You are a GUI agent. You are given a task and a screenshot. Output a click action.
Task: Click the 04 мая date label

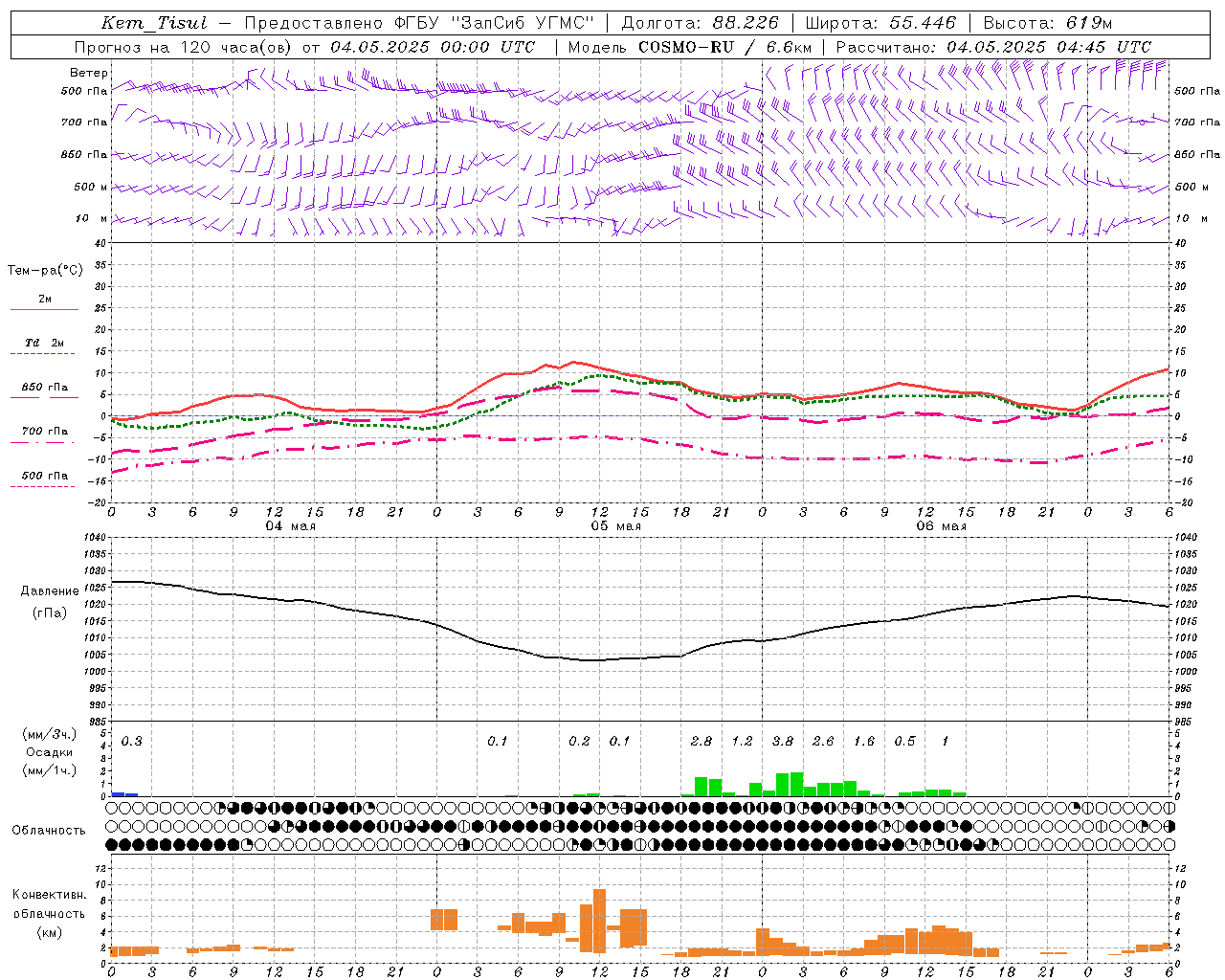click(290, 526)
